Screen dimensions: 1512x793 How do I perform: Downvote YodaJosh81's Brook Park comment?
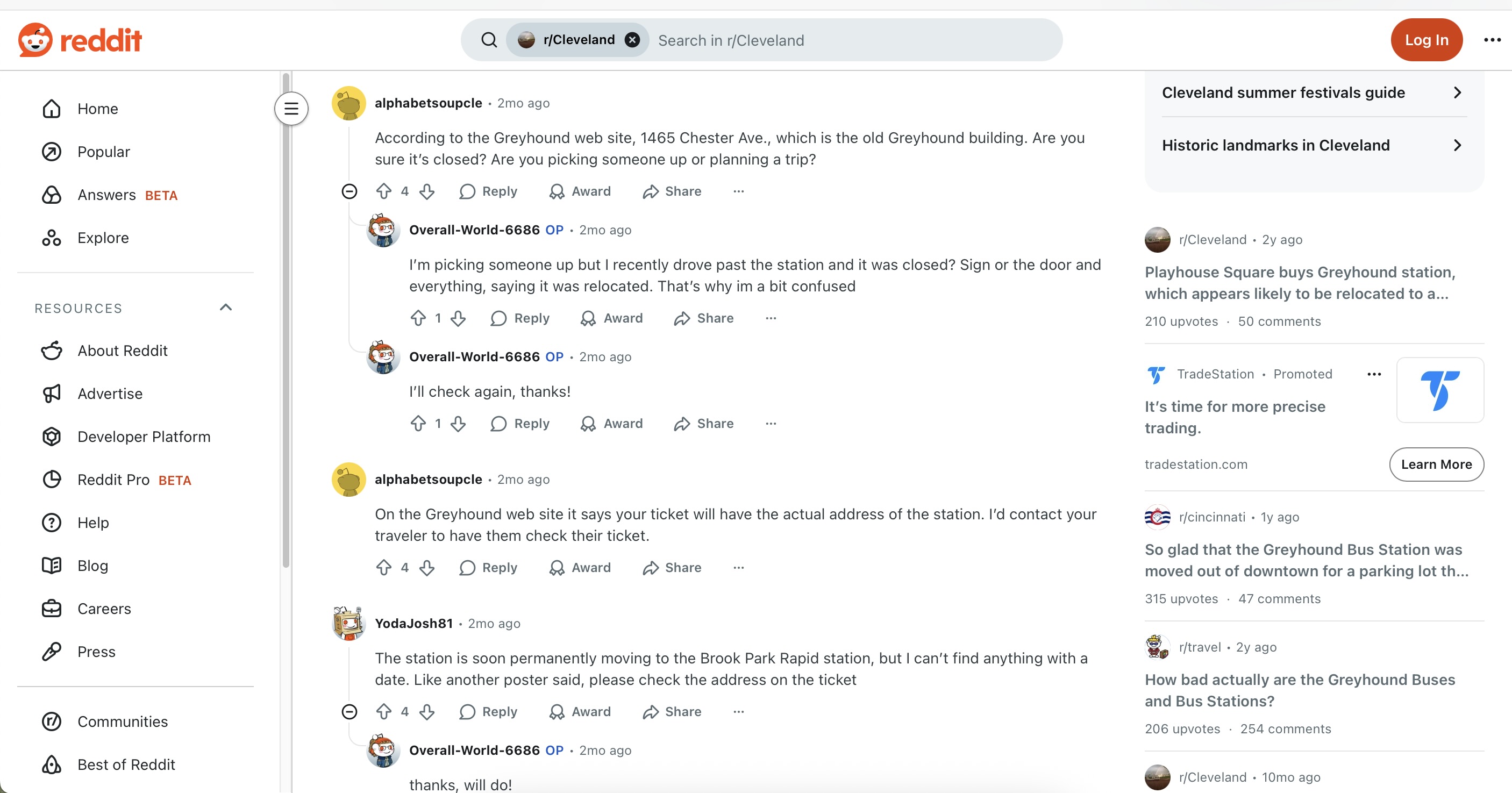427,712
